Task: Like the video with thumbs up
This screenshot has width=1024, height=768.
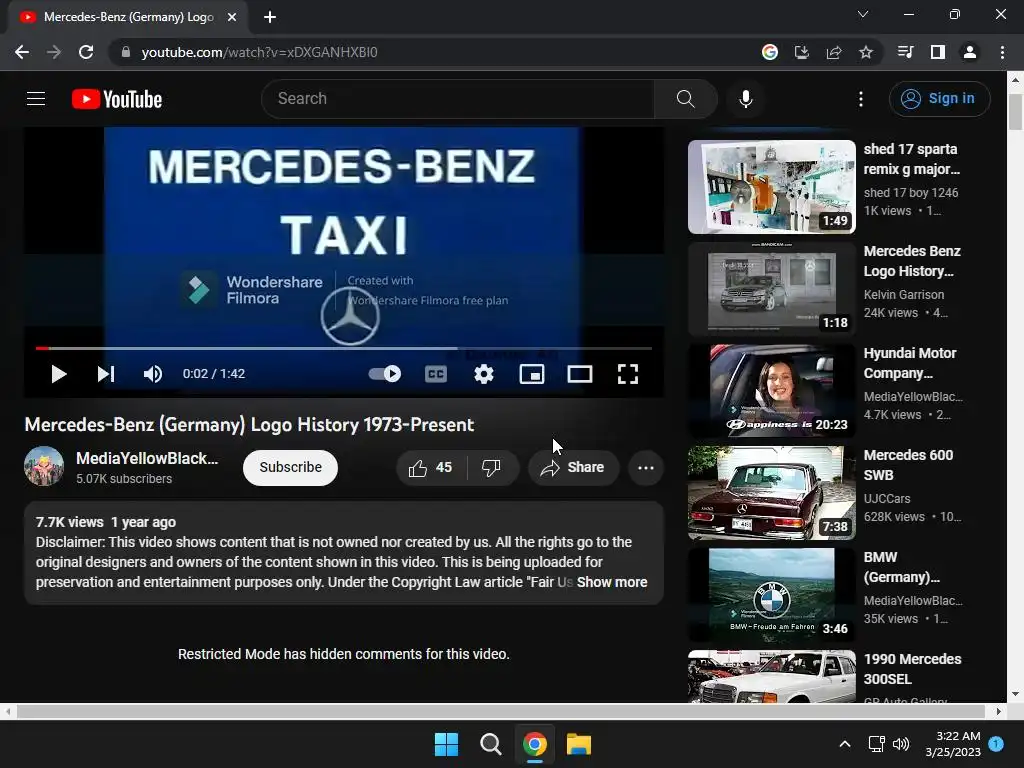Action: click(431, 468)
